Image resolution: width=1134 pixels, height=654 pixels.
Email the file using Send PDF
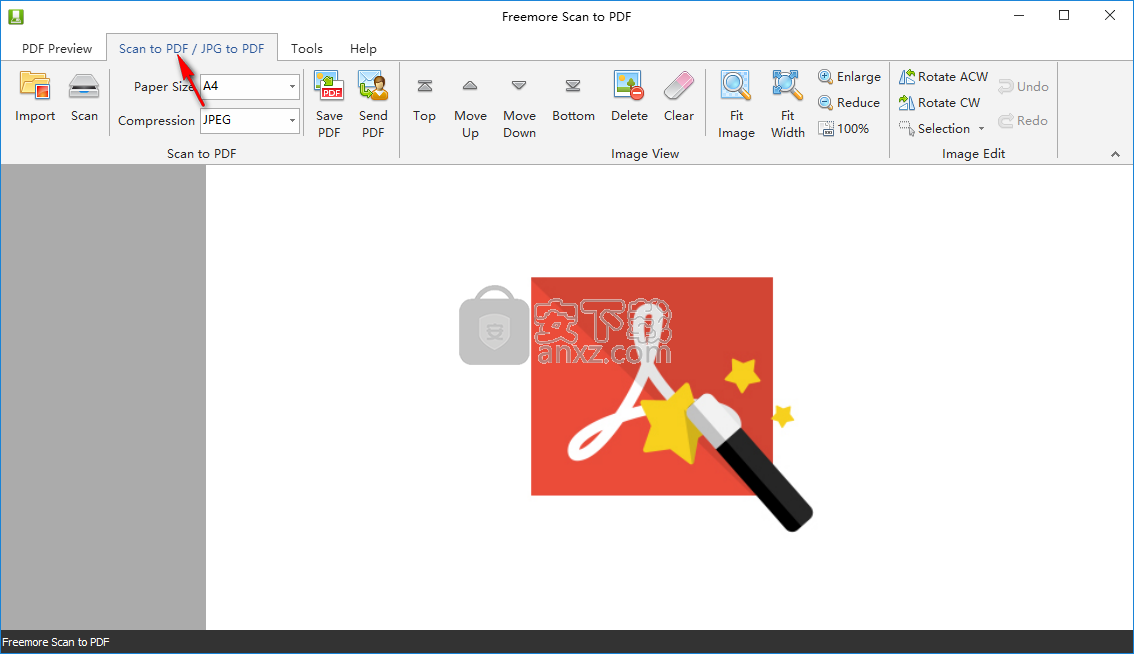373,105
